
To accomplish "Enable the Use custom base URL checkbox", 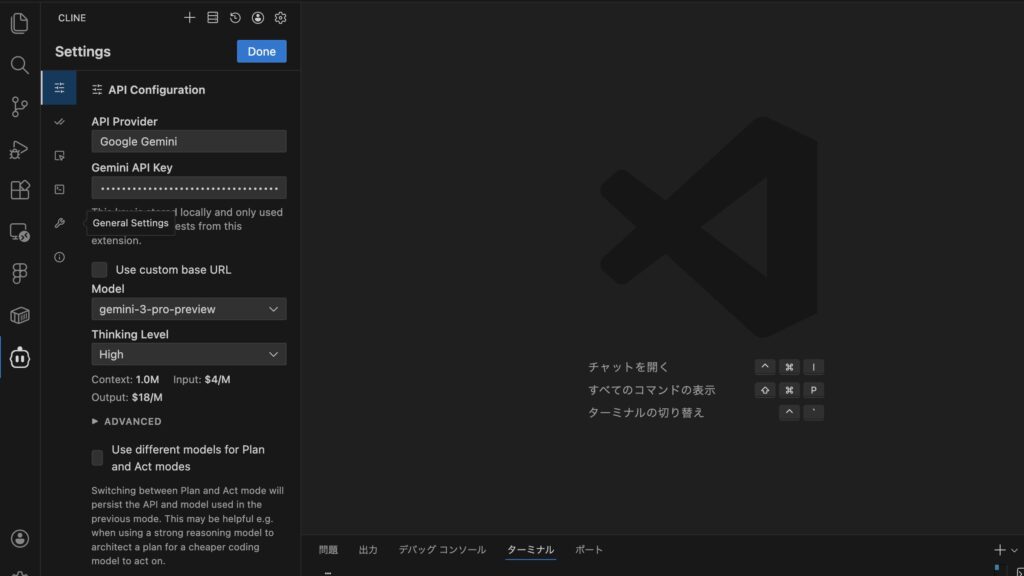I will 99,270.
